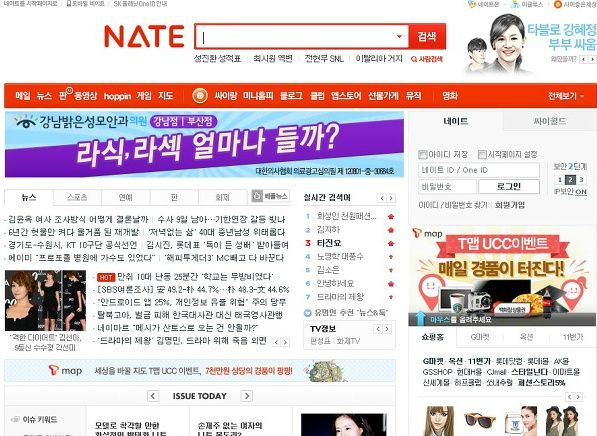Viewport: 597px width, 436px height.
Task: Switch to the 화제 tab
Action: tap(222, 197)
